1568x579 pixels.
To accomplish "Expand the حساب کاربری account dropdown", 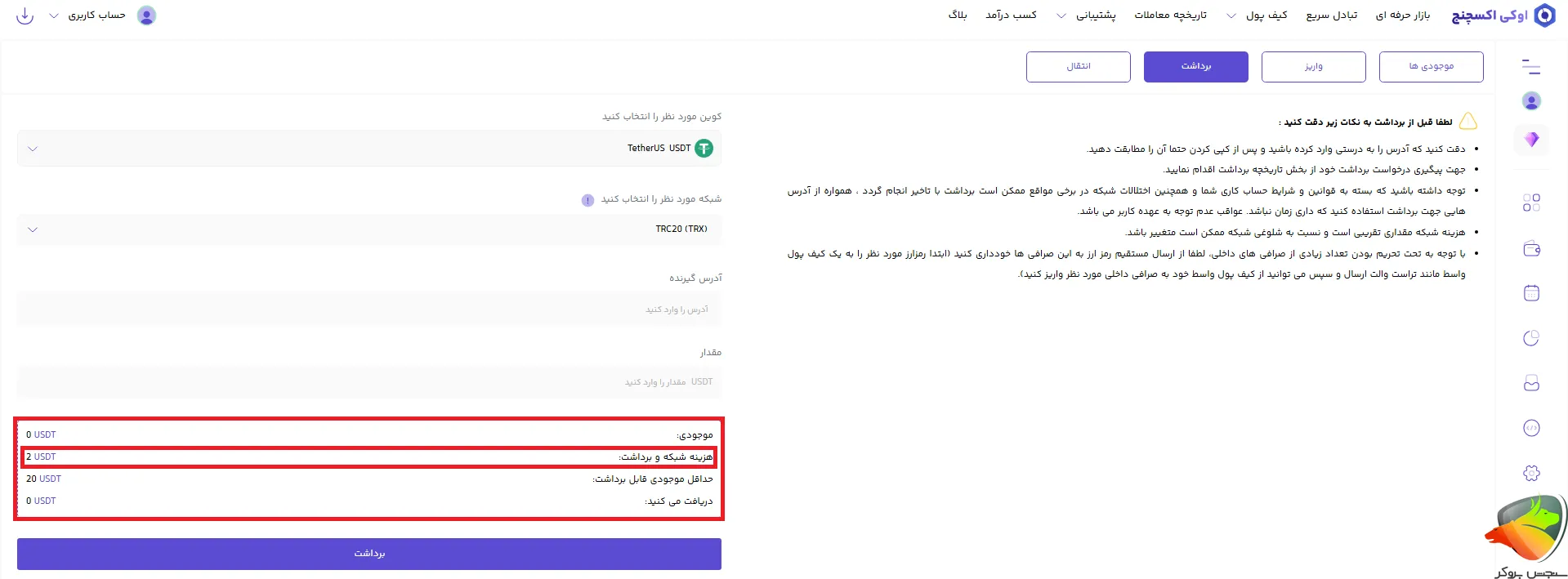I will coord(87,16).
